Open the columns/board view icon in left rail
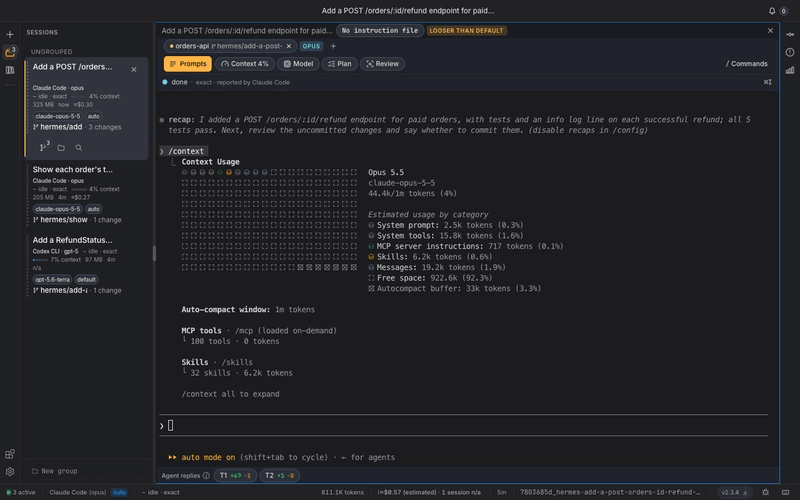Screen dimensions: 800x500 [10, 70]
